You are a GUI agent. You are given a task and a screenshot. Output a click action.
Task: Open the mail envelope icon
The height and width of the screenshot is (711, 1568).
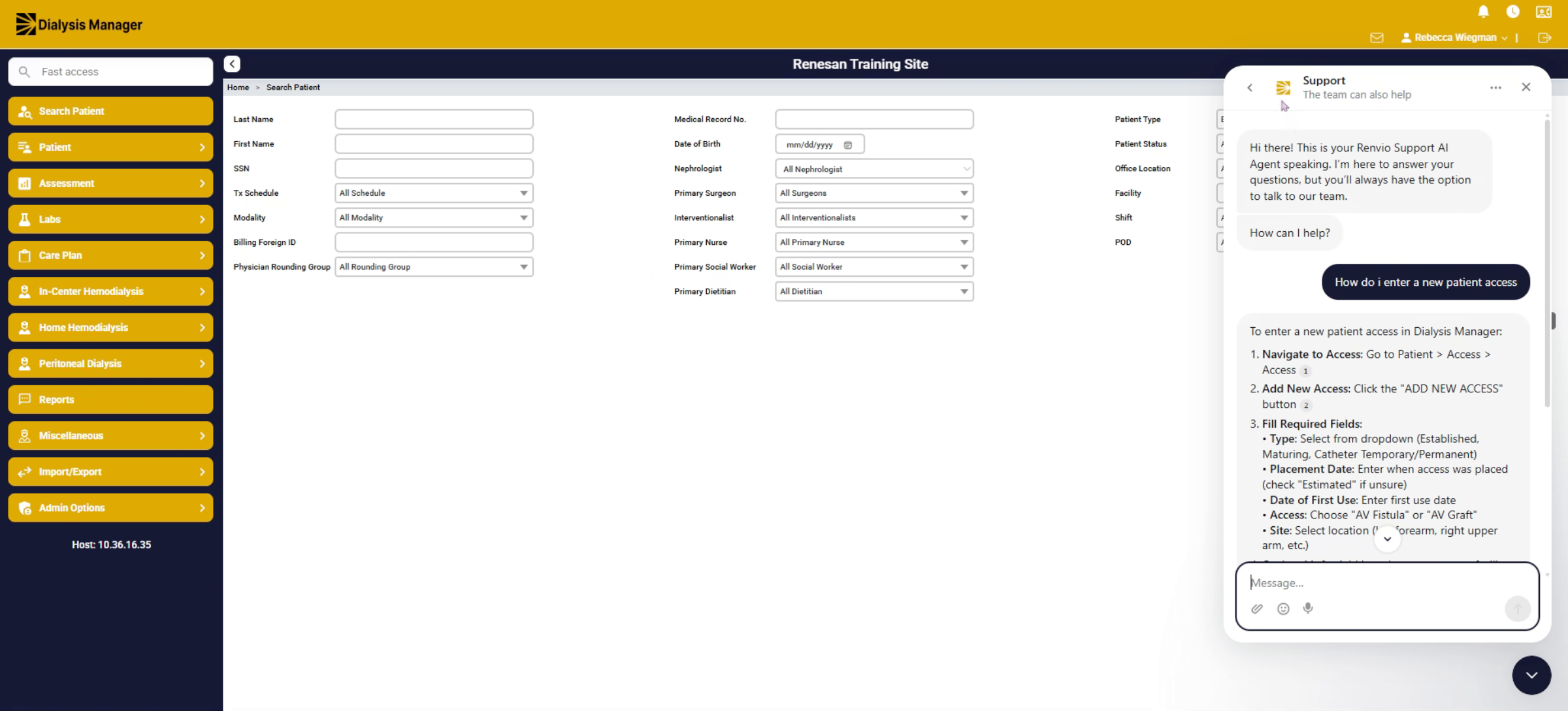point(1377,38)
